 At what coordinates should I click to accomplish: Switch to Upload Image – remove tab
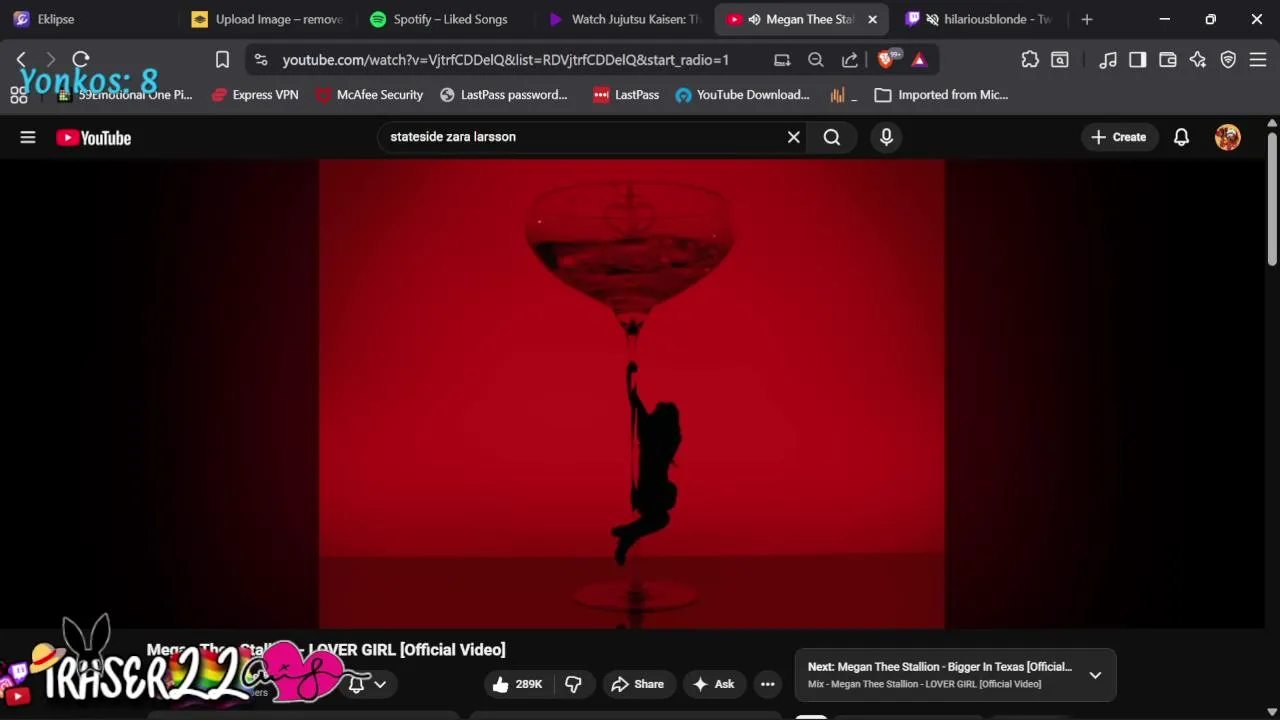(x=268, y=19)
